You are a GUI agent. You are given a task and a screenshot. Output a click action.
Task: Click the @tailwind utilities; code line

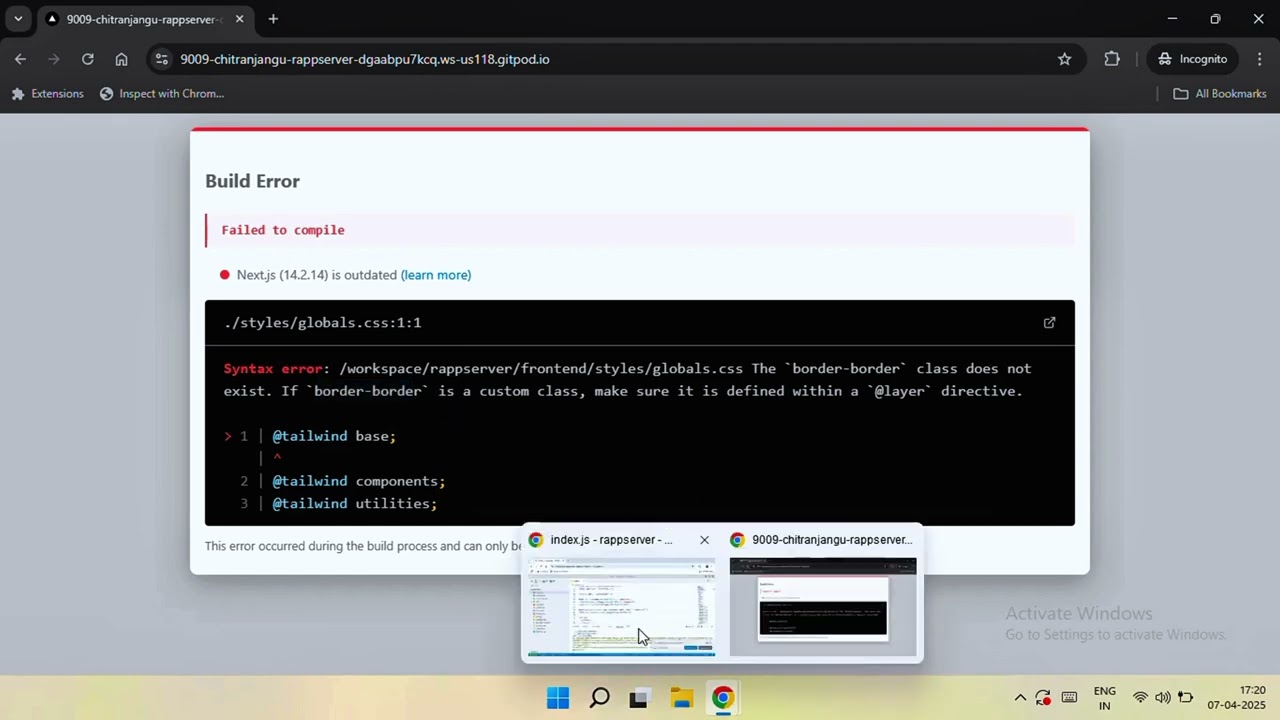[x=354, y=504]
